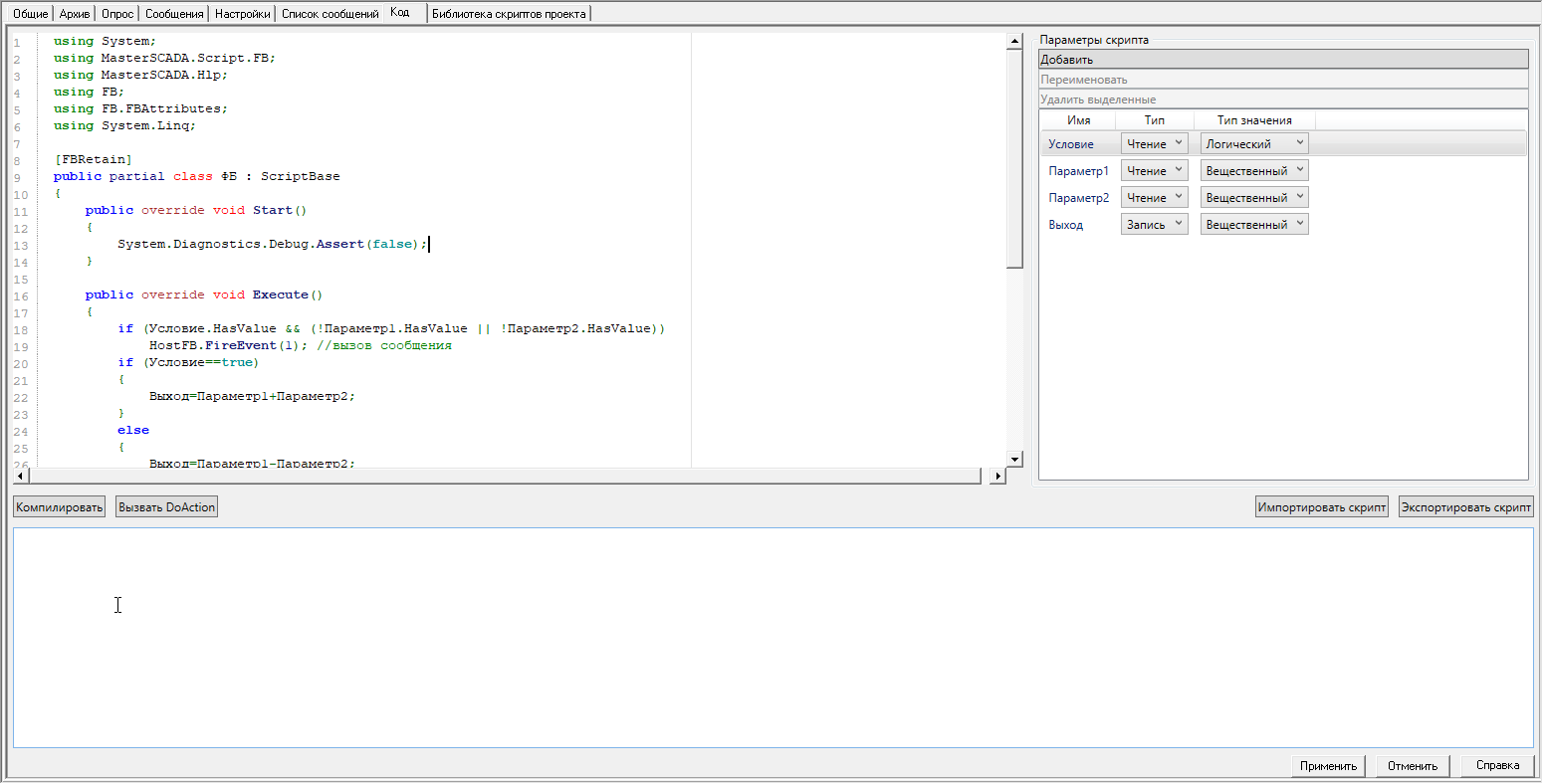Click the HostFB.FireEvent(1) code line
Viewport: 1543px width, 784px height.
coord(300,345)
